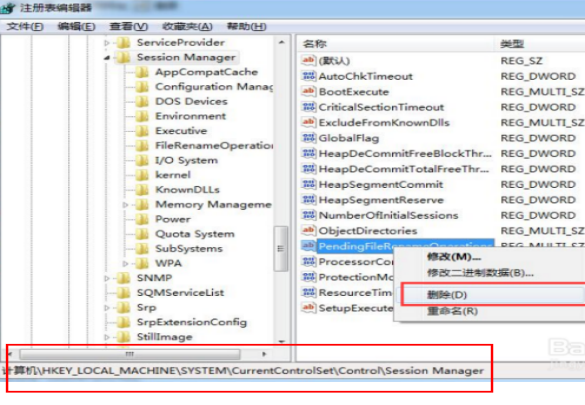Viewport: 585px width, 405px height.
Task: Expand the ServiceProvider tree node
Action: pos(107,43)
